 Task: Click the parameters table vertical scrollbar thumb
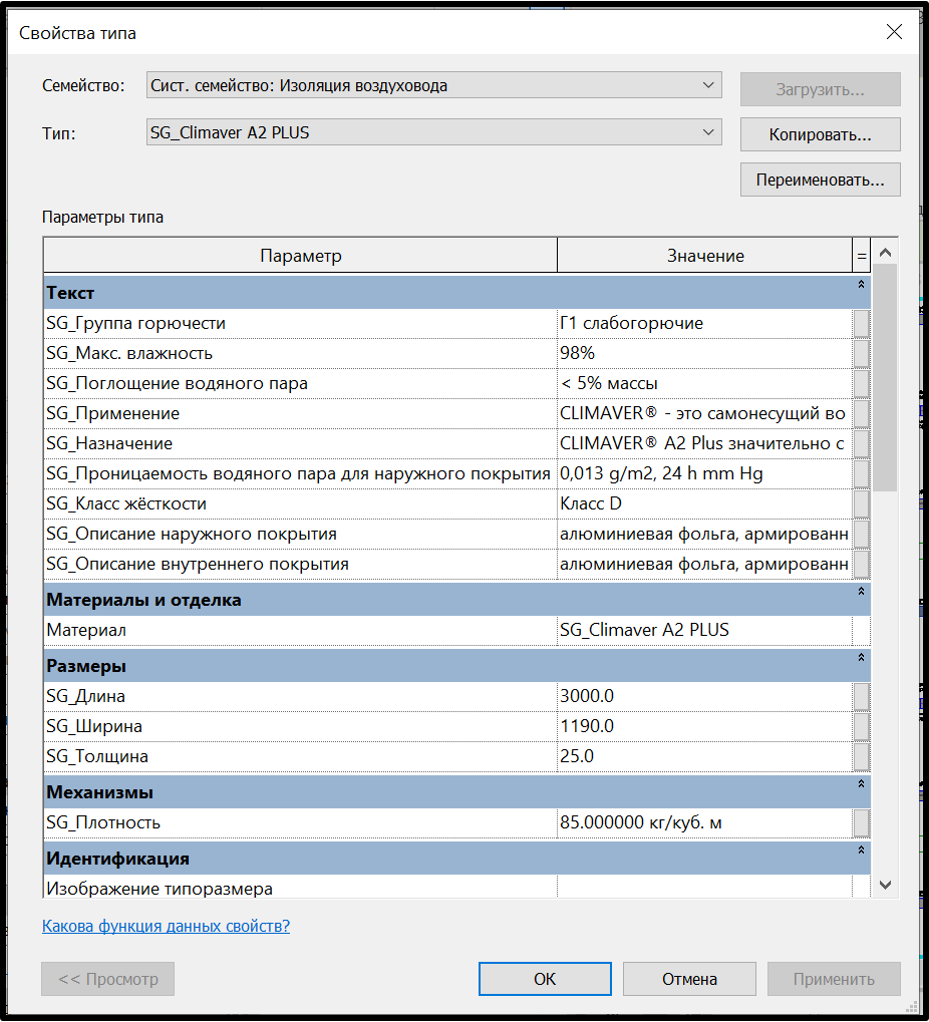(885, 377)
